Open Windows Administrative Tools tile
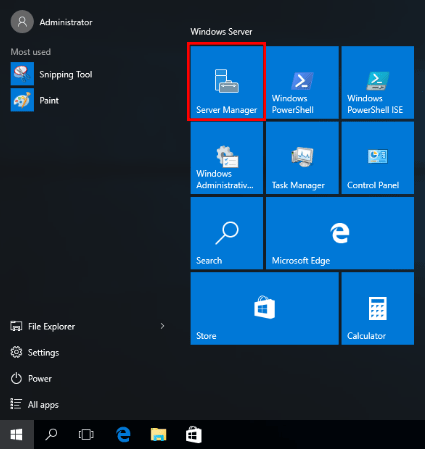425x449 pixels. tap(227, 158)
